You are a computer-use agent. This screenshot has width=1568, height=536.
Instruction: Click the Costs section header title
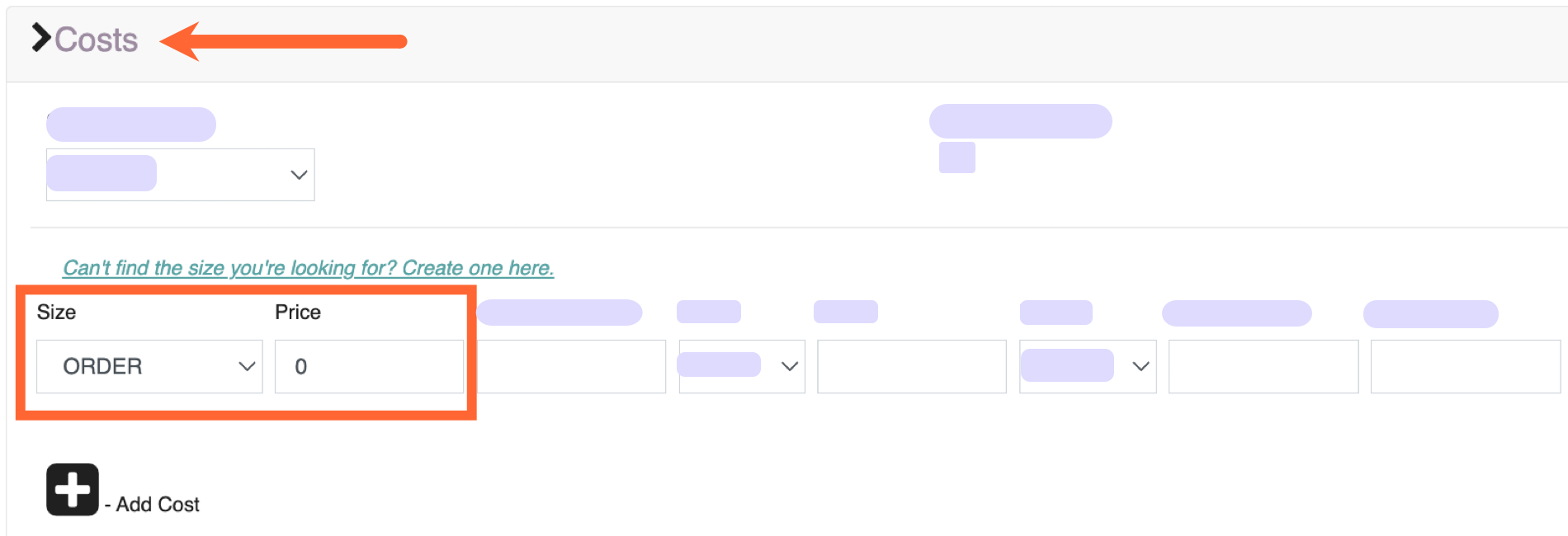pos(97,40)
